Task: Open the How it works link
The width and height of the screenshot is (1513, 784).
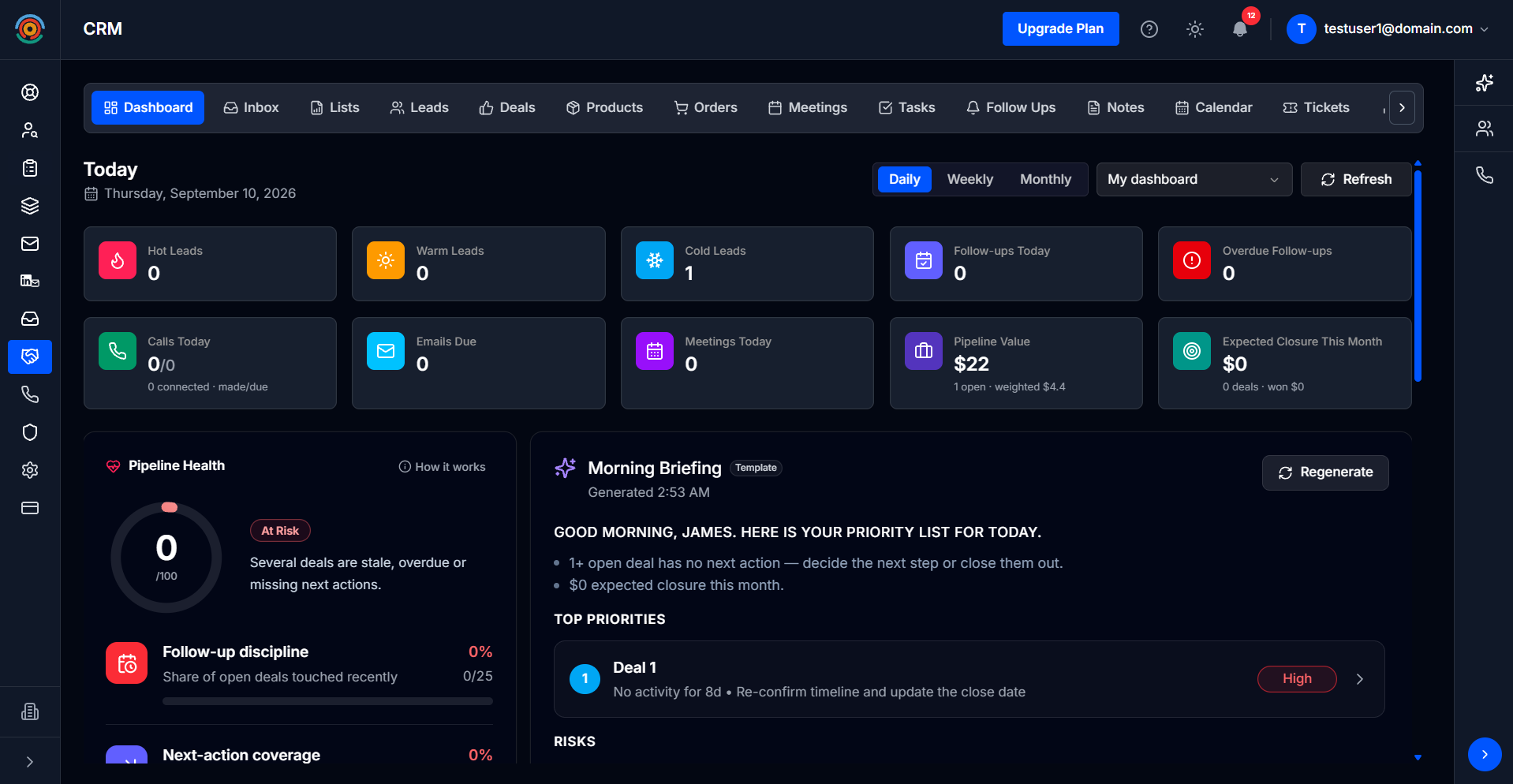Action: pyautogui.click(x=442, y=467)
